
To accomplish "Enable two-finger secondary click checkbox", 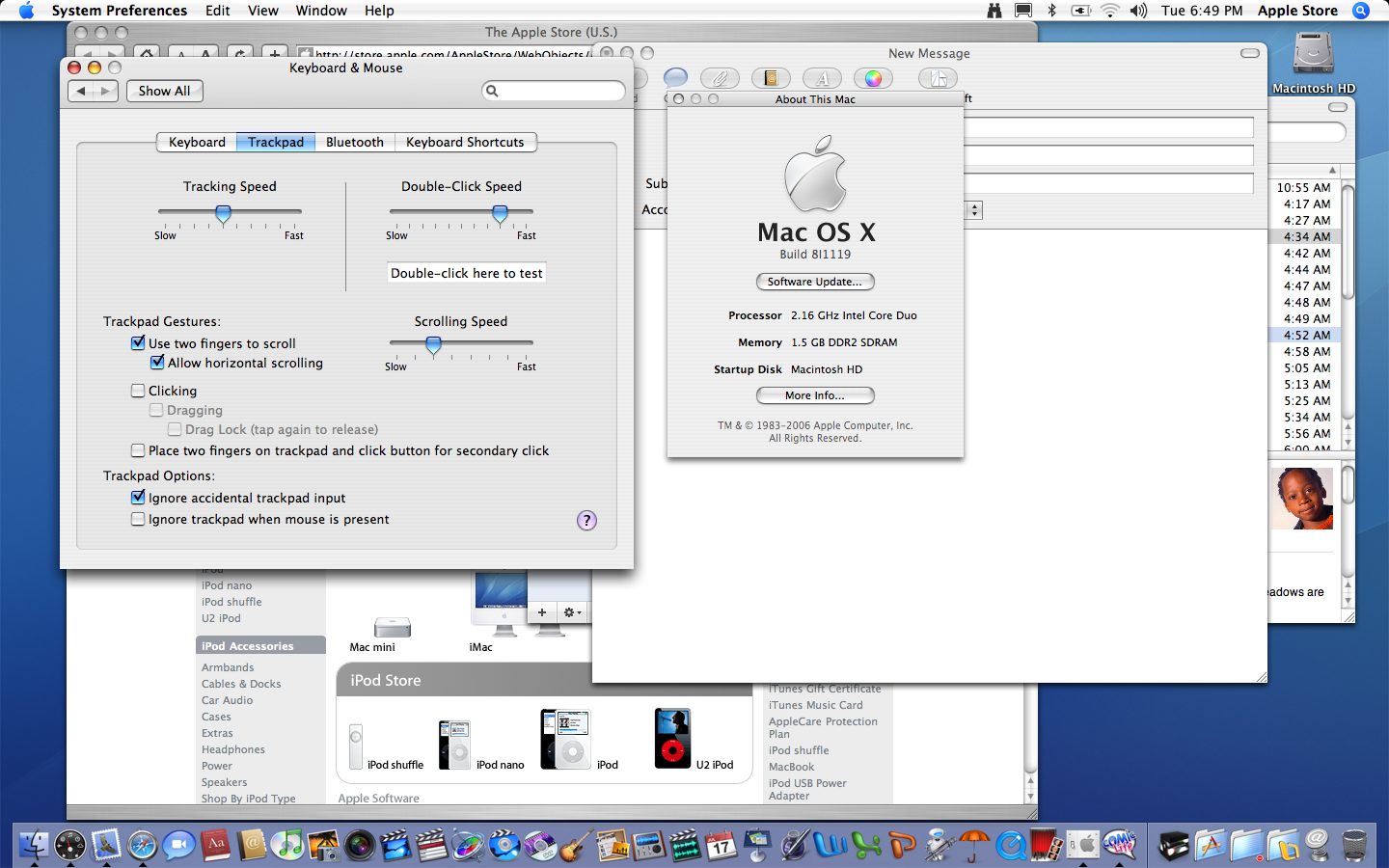I will [x=138, y=450].
